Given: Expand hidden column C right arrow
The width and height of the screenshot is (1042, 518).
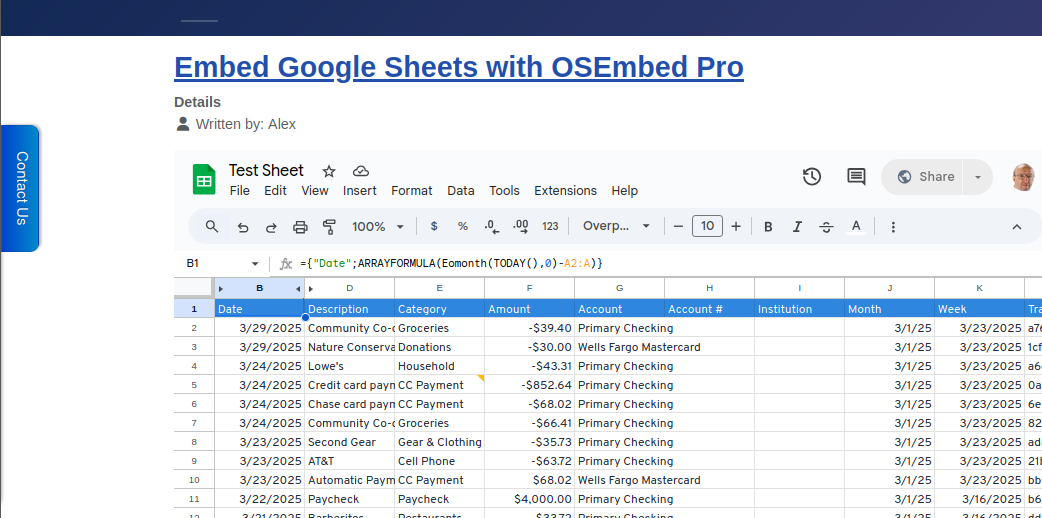Looking at the screenshot, I should (x=298, y=289).
